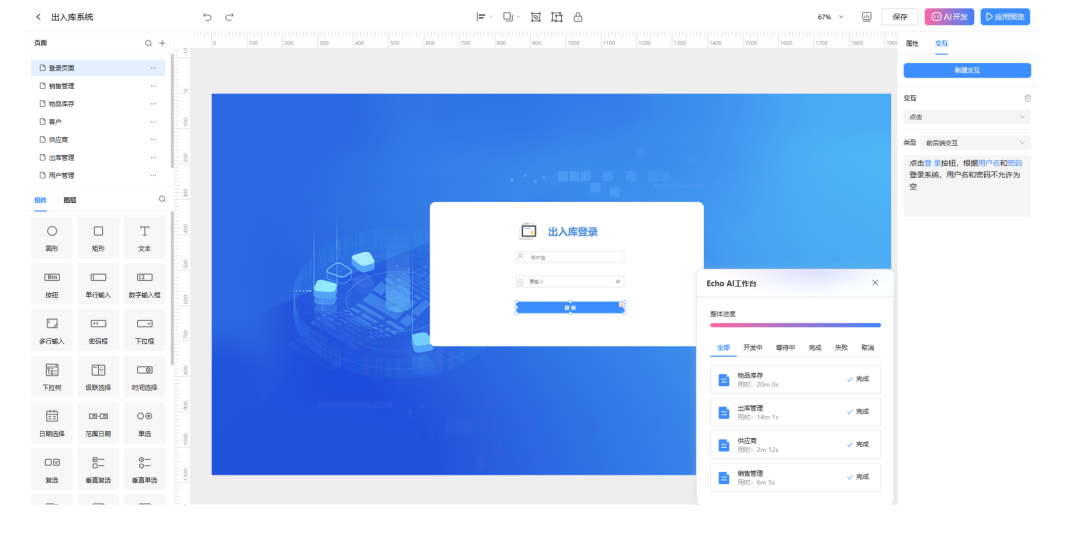The width and height of the screenshot is (1080, 541).
Task: Pick the 文本 component
Action: (x=145, y=237)
